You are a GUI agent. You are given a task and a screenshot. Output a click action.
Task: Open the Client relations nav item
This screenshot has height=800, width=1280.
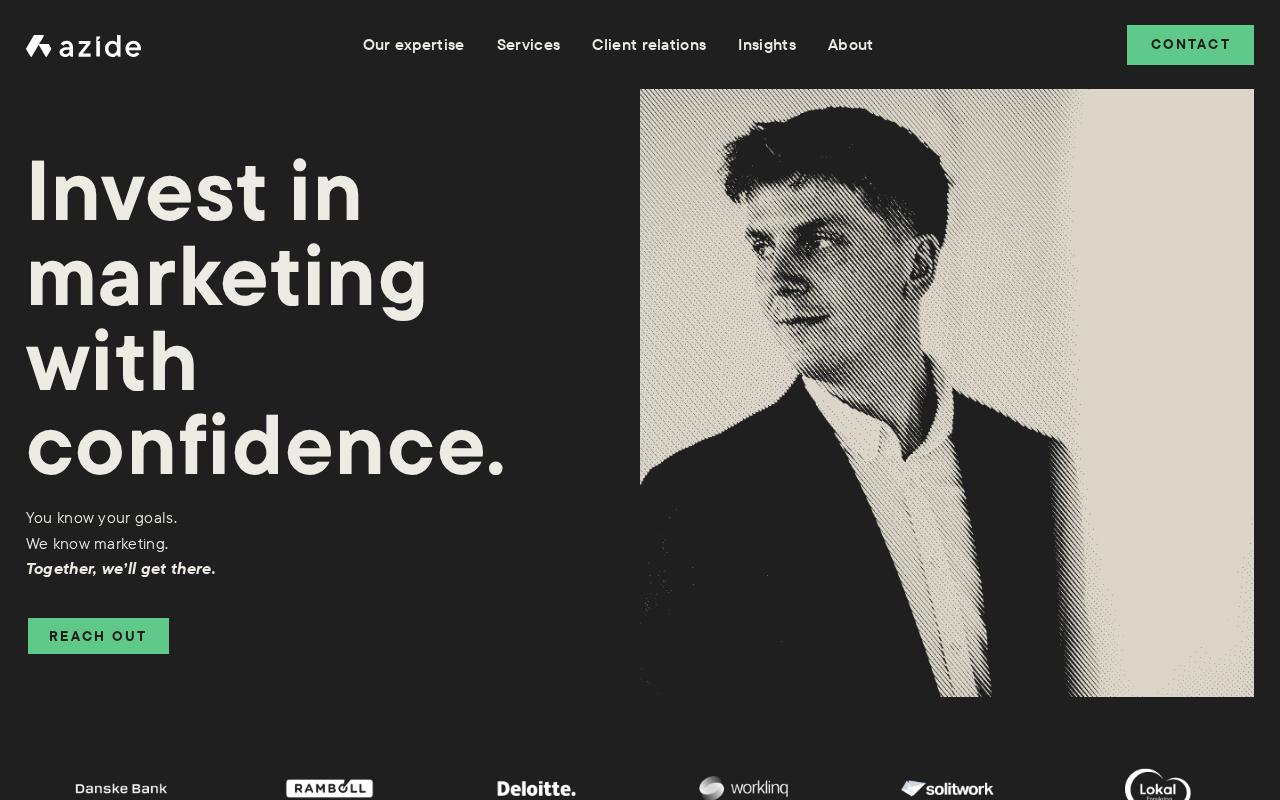click(649, 45)
